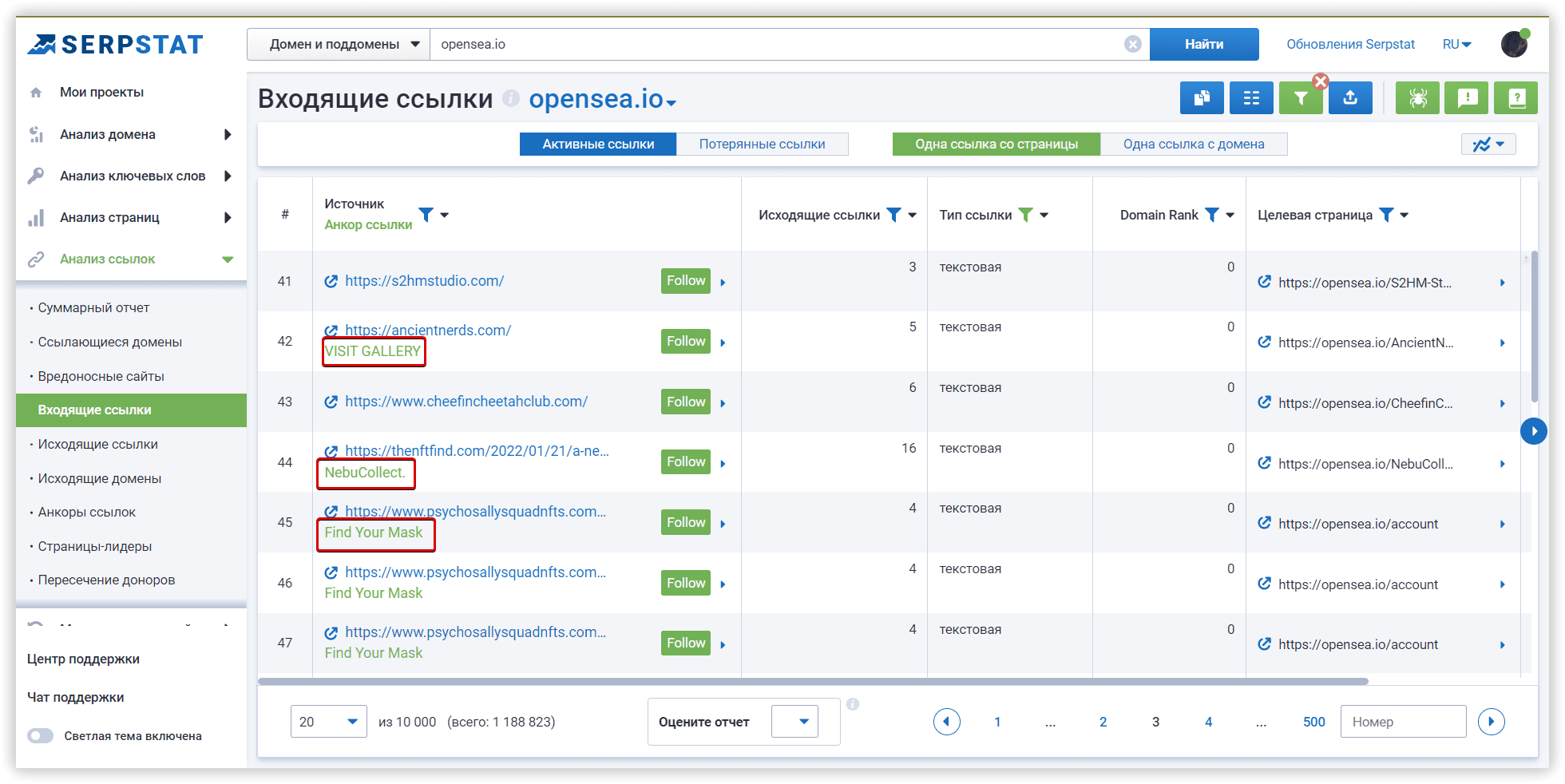
Task: Click the green feedback exclamation icon
Action: point(1467,98)
